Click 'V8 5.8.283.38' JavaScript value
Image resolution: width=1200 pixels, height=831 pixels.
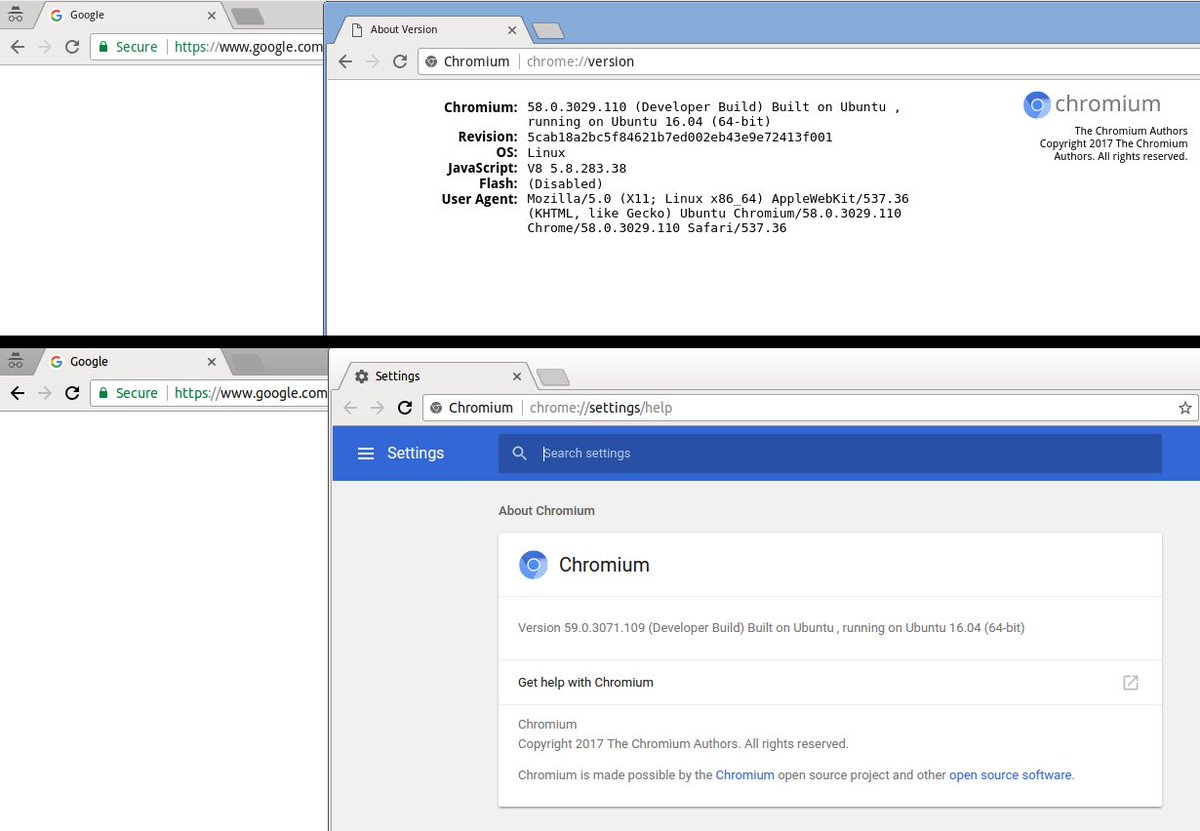pyautogui.click(x=577, y=168)
